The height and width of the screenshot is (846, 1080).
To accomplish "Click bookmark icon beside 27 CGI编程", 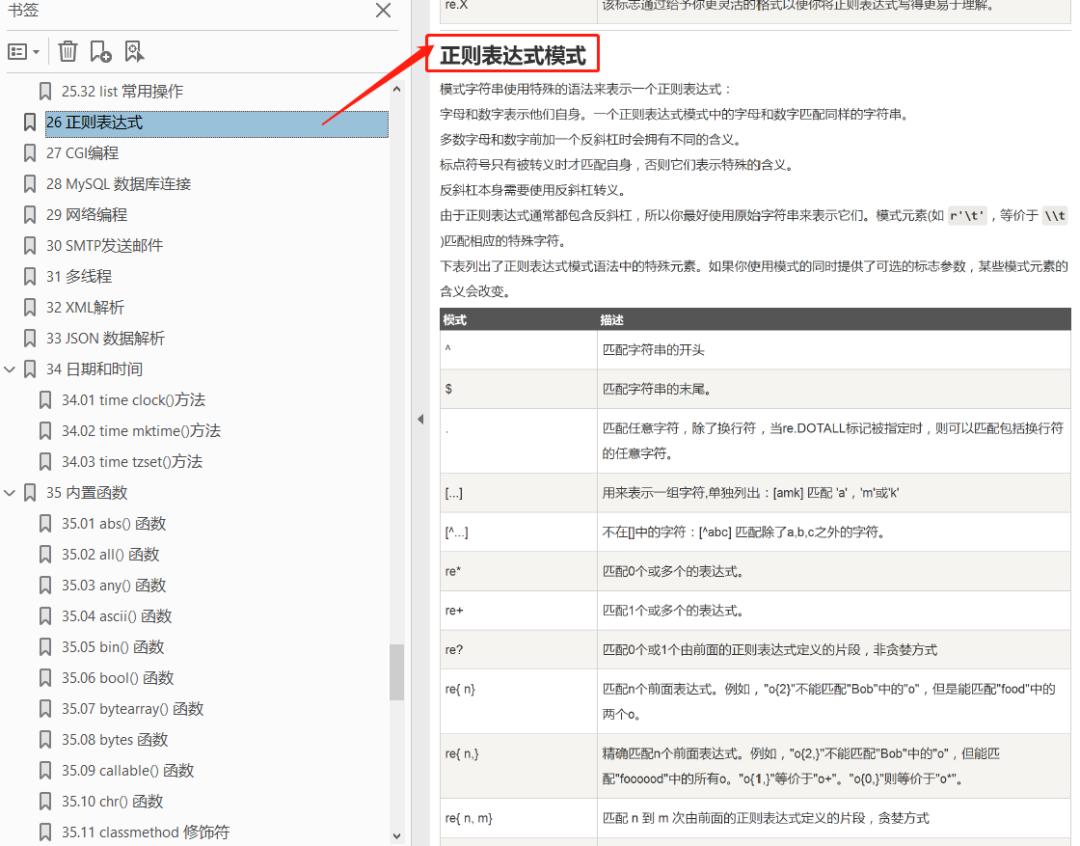I will click(x=30, y=153).
